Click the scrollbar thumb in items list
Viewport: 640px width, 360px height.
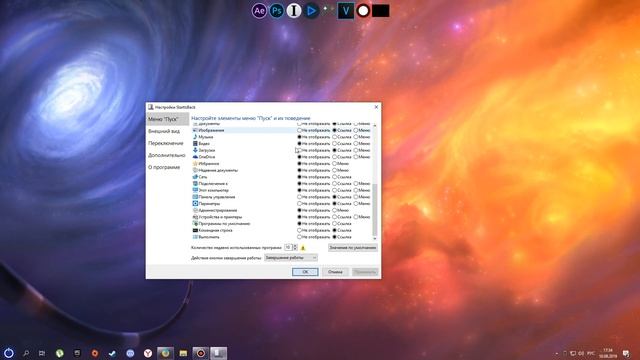coord(375,209)
